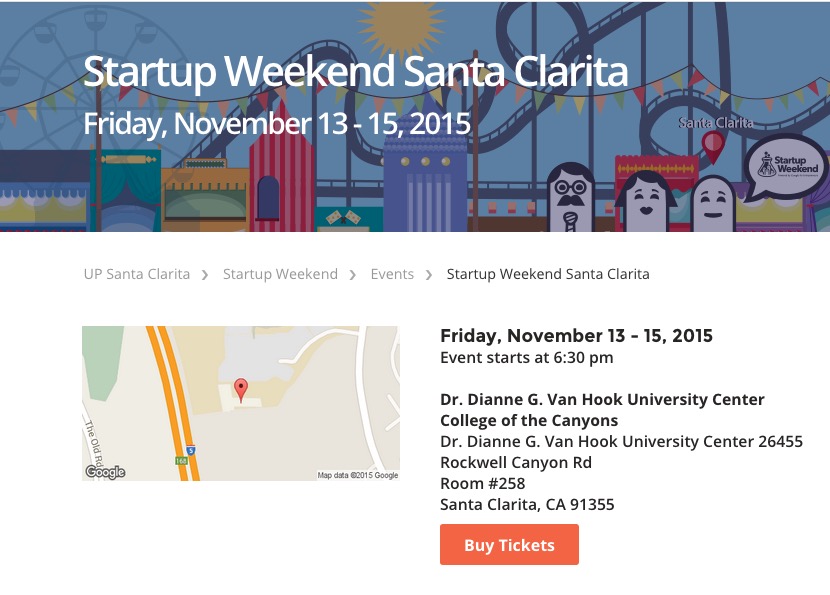Image resolution: width=830 pixels, height=595 pixels.
Task: Click the current Startup Weekend Santa Clarita breadcrumb
Action: 548,274
